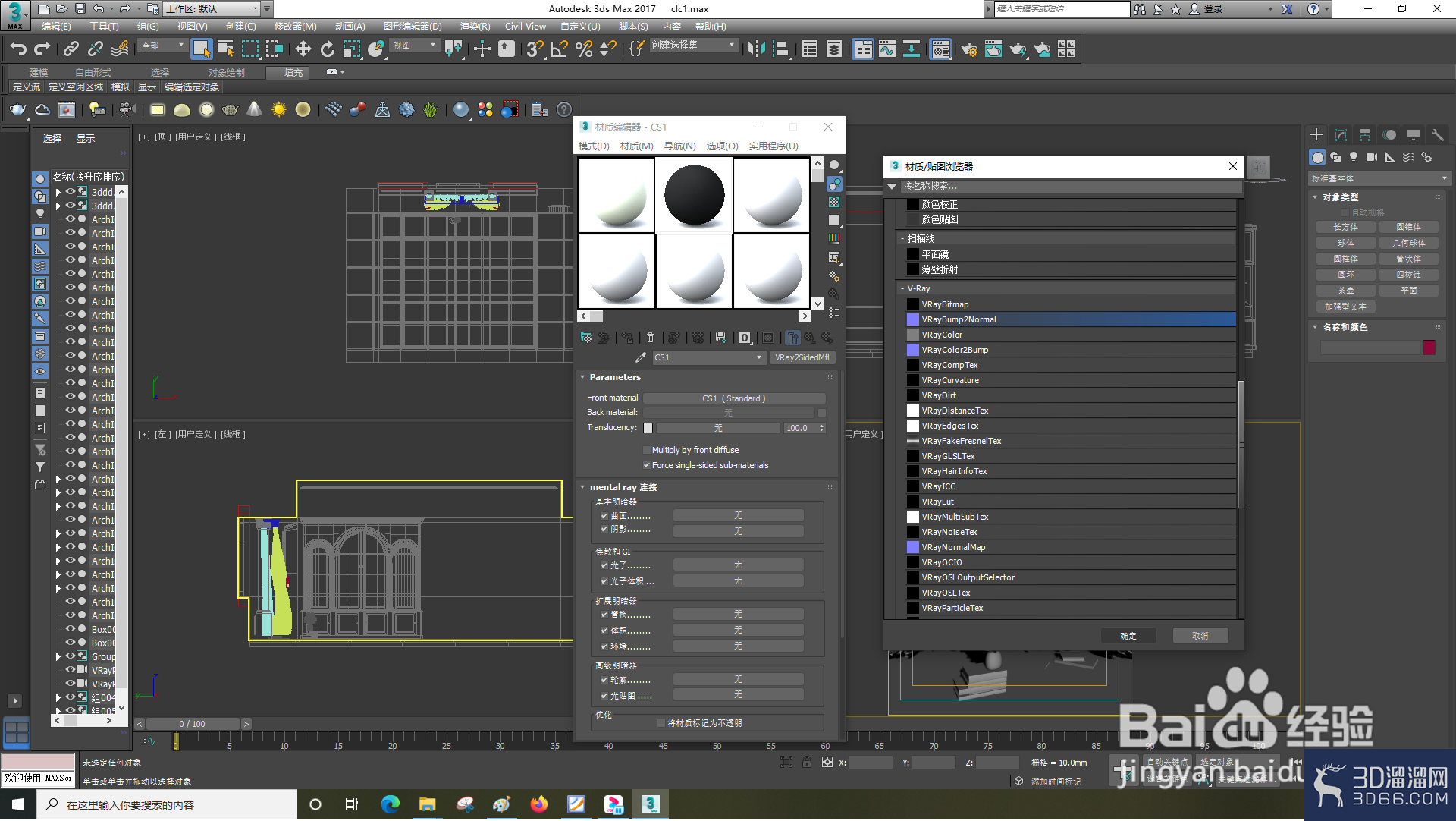Toggle the checkered Background icon in Material Editor

coord(834,202)
